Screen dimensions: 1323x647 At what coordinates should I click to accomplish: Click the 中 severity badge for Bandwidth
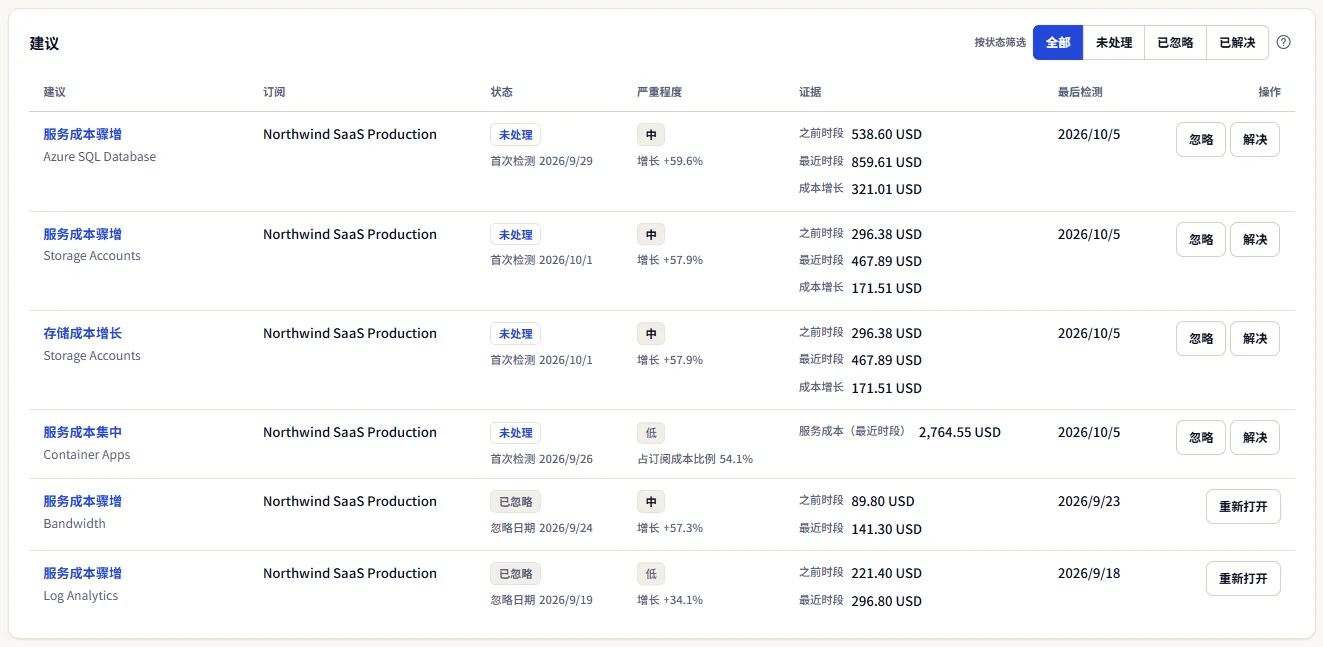coord(651,502)
